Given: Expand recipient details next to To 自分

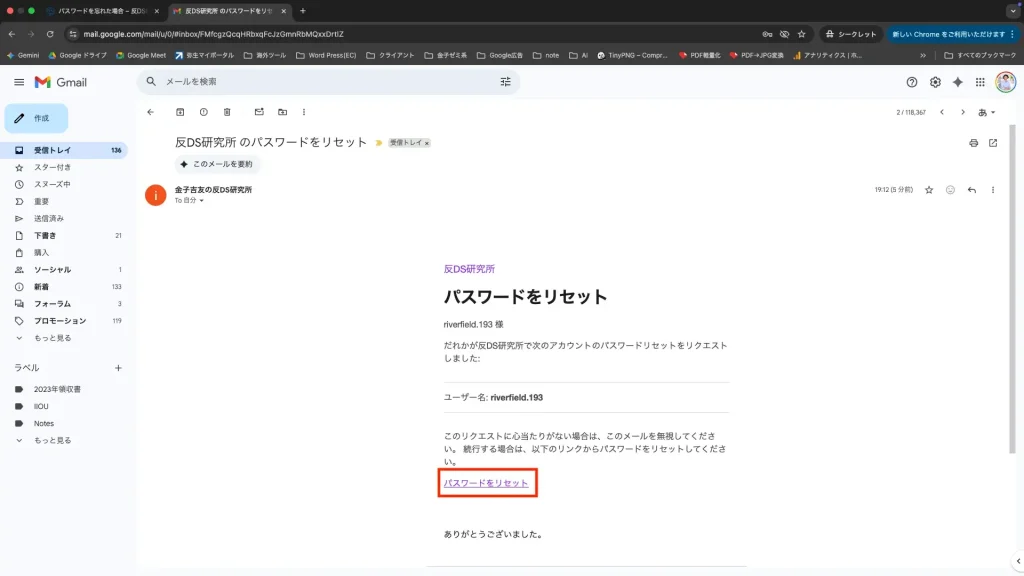Looking at the screenshot, I should click(202, 201).
